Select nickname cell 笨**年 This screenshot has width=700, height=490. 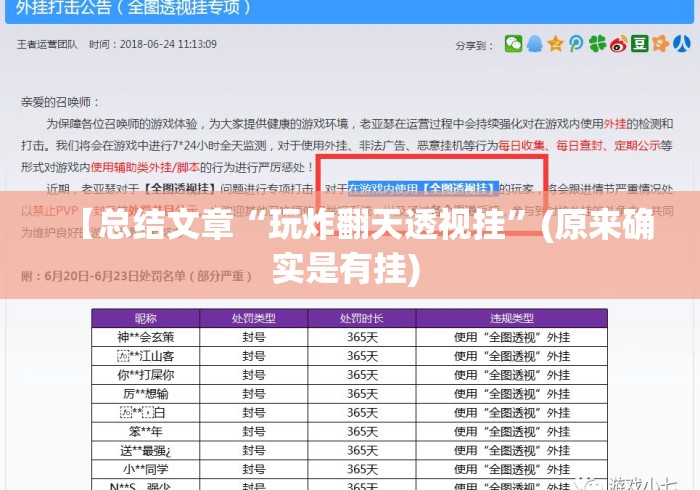[146, 432]
